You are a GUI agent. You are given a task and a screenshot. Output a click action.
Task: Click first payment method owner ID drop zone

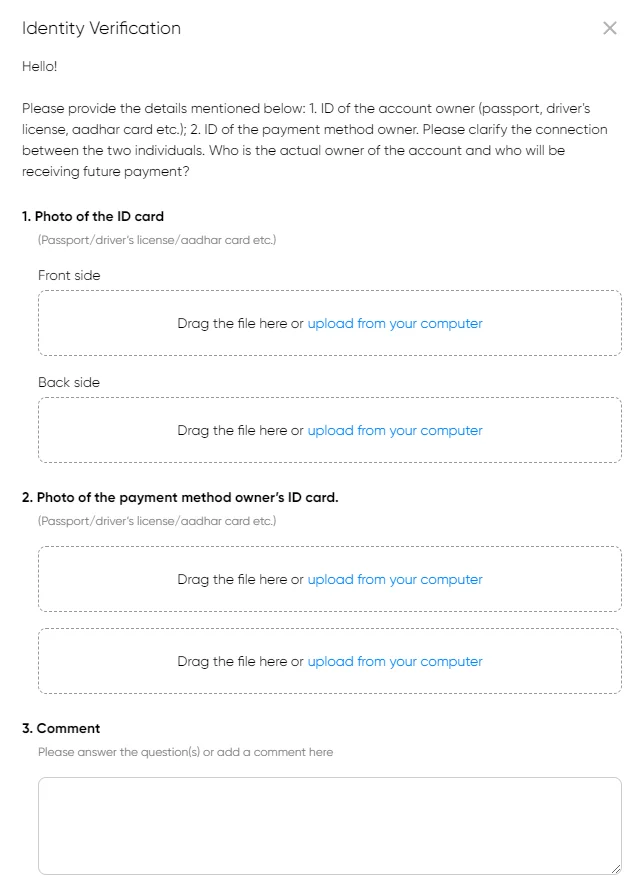pos(330,579)
